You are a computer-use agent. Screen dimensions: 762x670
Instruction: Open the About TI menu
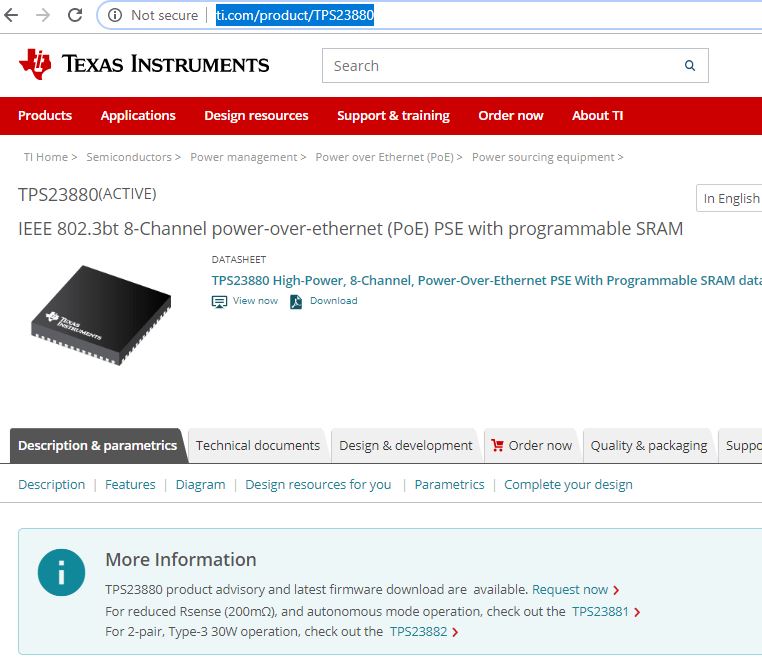click(x=597, y=116)
